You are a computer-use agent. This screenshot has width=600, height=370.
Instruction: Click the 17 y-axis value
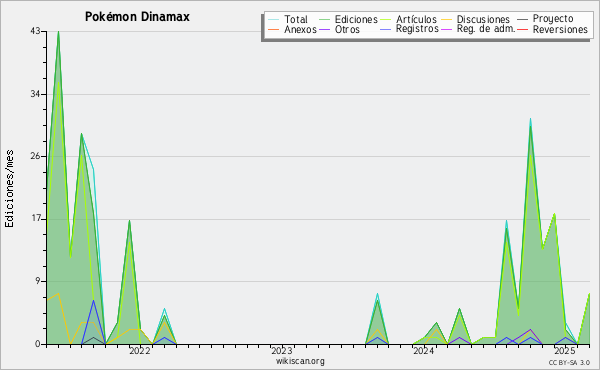[x=35, y=219]
